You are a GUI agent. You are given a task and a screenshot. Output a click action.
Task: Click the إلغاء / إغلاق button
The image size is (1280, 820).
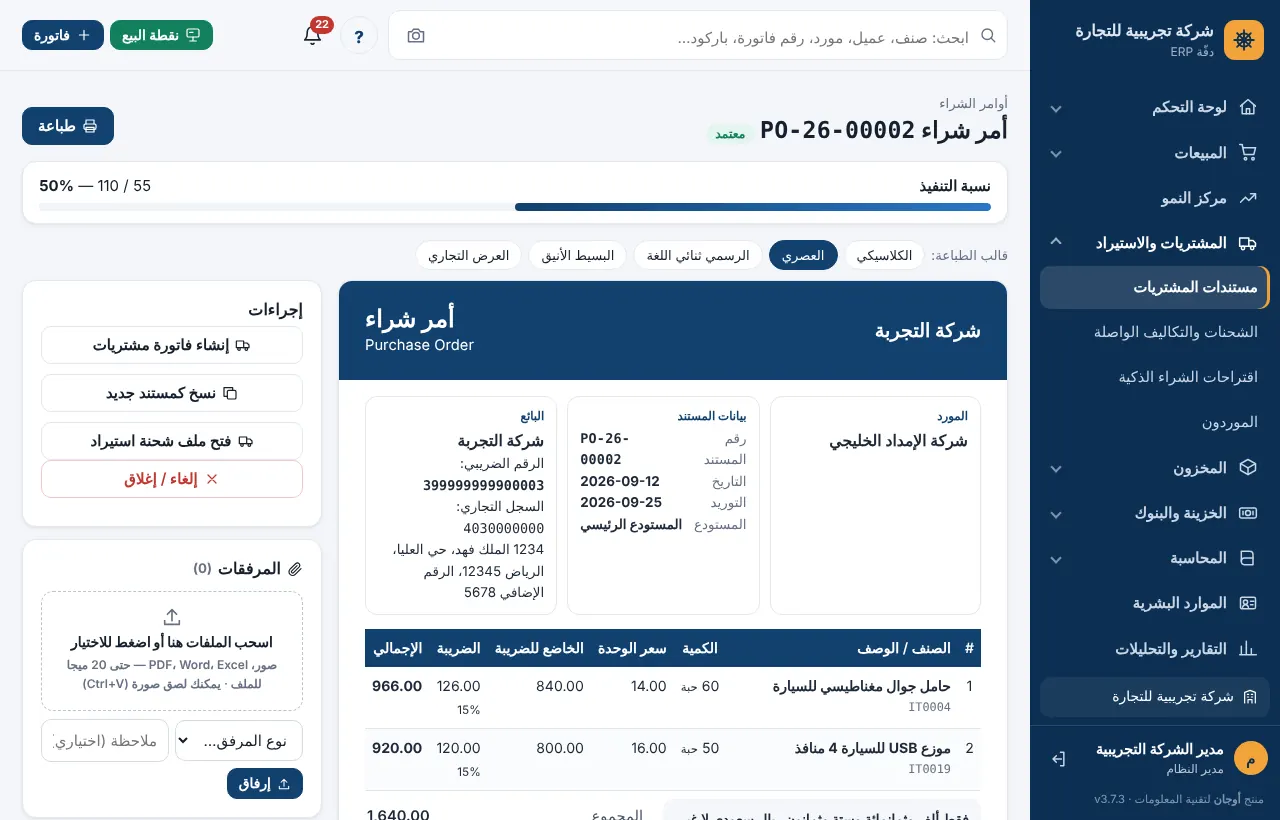(172, 479)
